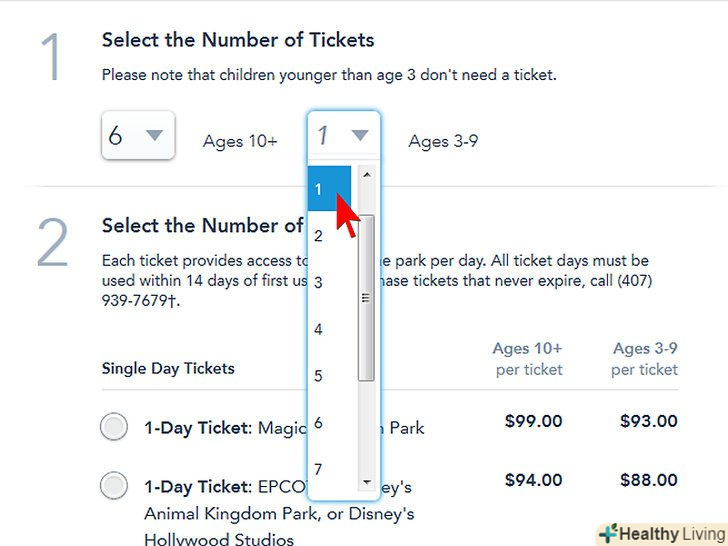The width and height of the screenshot is (728, 546).
Task: Open the Ages 10+ ticket quantity dropdown
Action: 138,135
